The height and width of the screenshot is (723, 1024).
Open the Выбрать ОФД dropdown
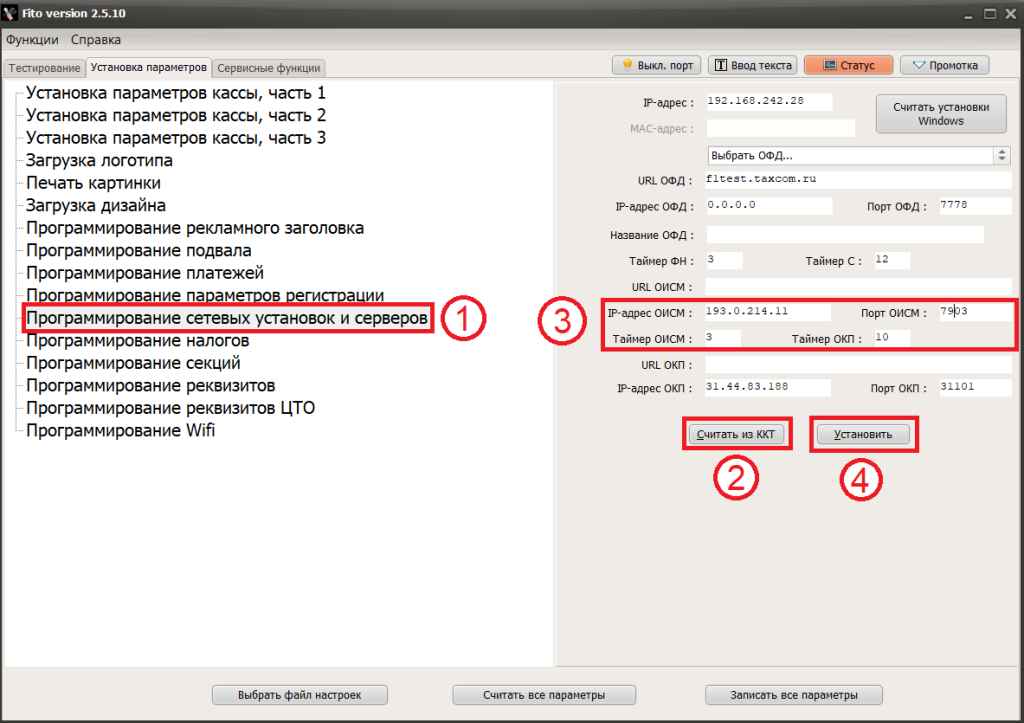coord(859,155)
